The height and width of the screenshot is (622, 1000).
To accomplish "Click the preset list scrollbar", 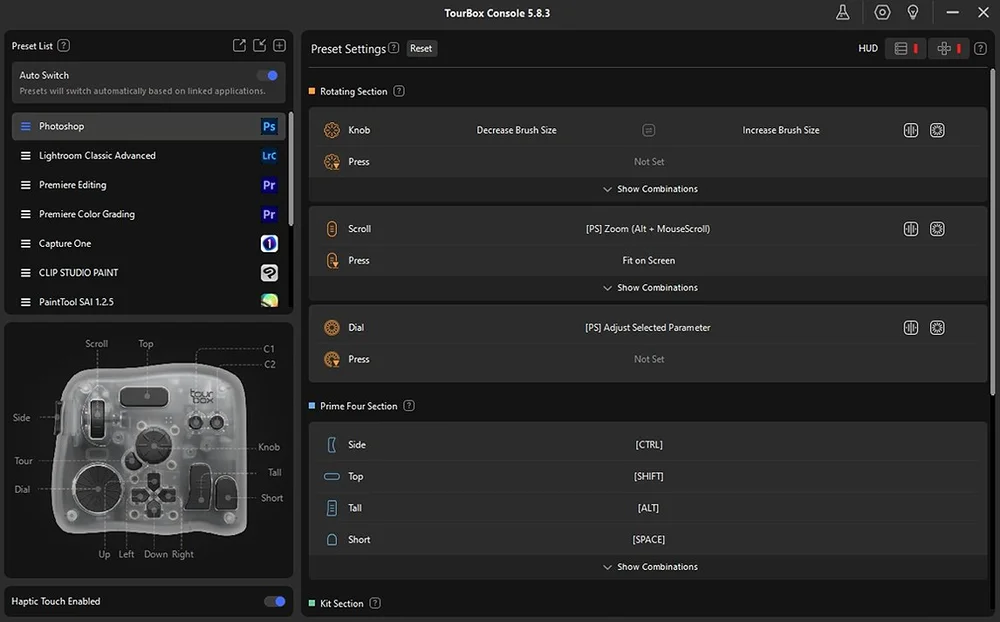I will 291,169.
